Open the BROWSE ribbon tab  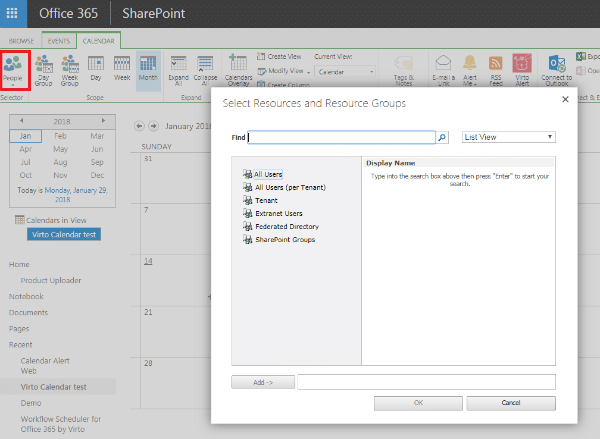(x=21, y=41)
